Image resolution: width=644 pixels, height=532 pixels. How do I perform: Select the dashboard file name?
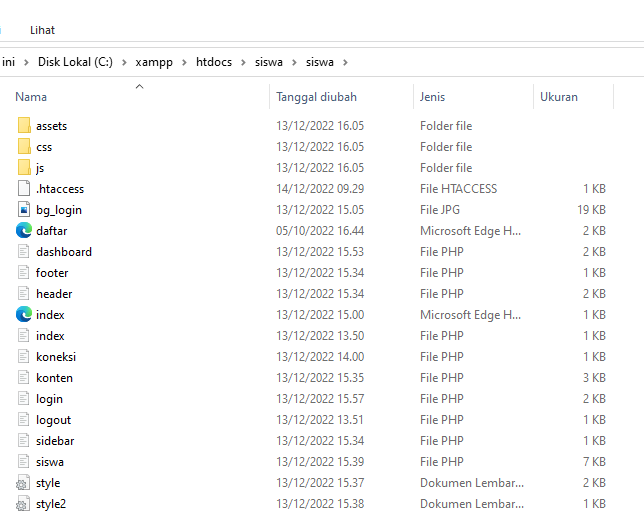point(64,251)
